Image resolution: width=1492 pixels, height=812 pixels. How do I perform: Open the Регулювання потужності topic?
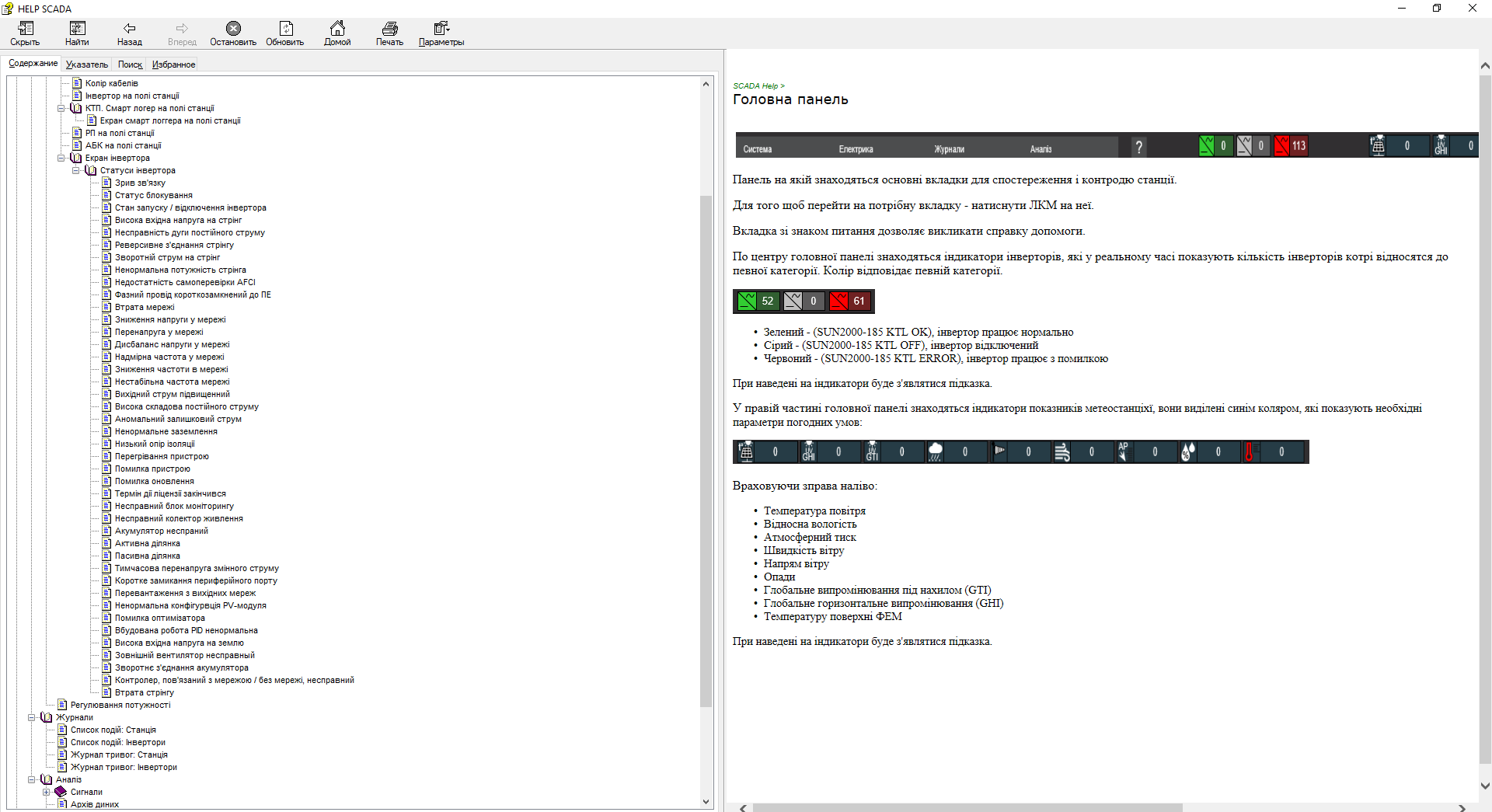(x=120, y=706)
